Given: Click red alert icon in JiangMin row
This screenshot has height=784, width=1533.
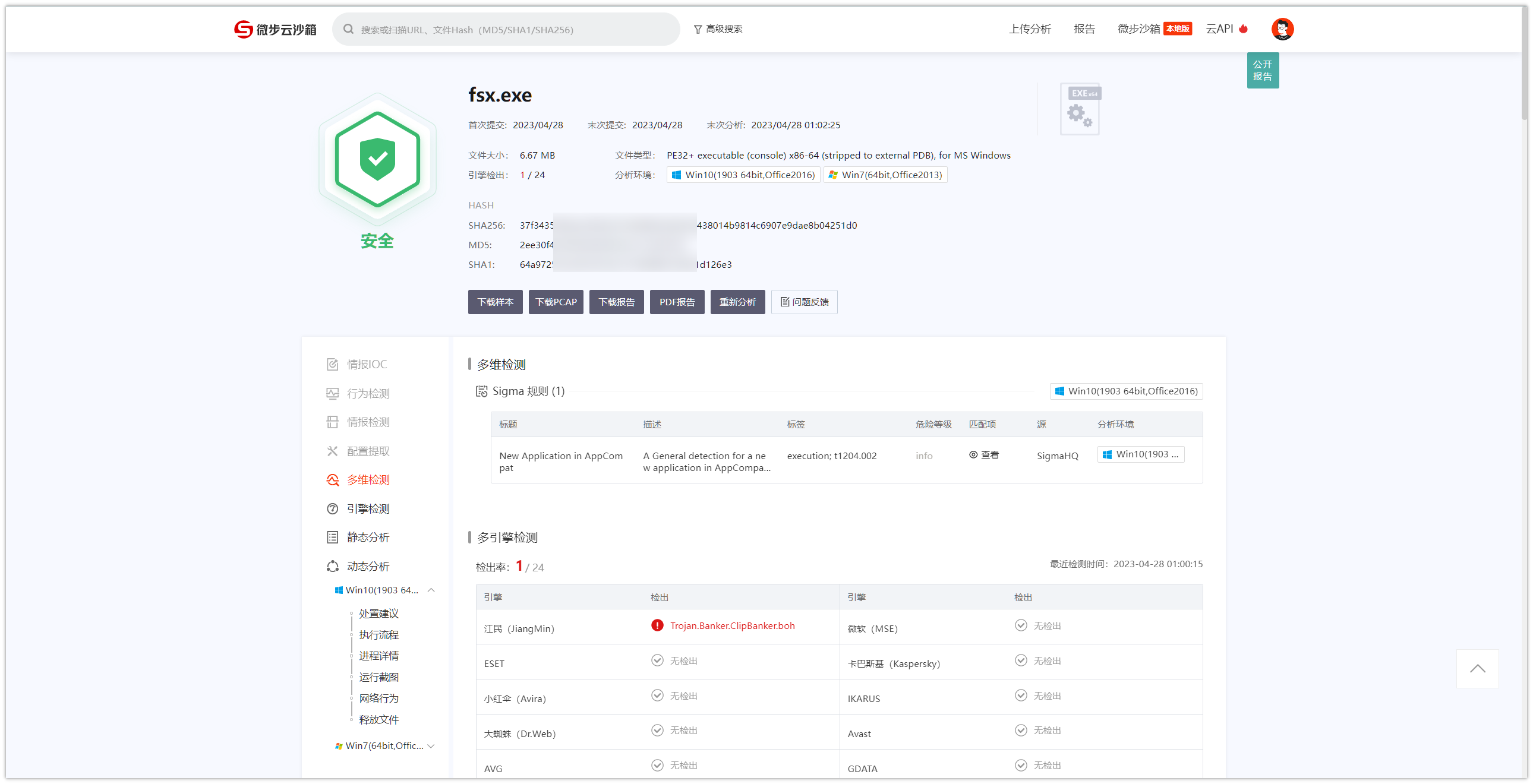Looking at the screenshot, I should (x=657, y=626).
